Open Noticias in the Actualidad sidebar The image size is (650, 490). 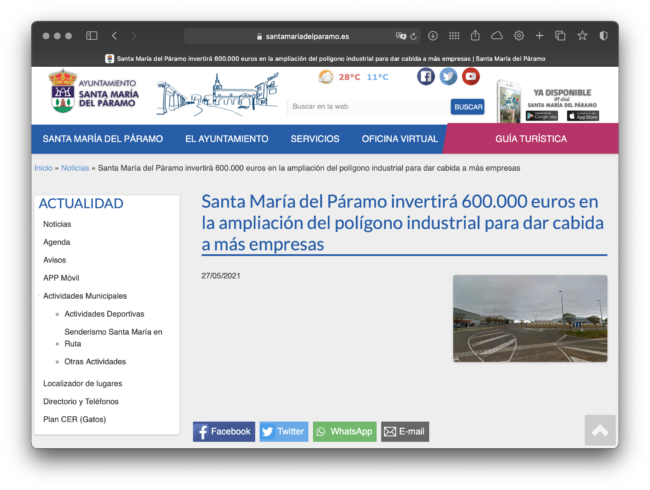pyautogui.click(x=57, y=224)
